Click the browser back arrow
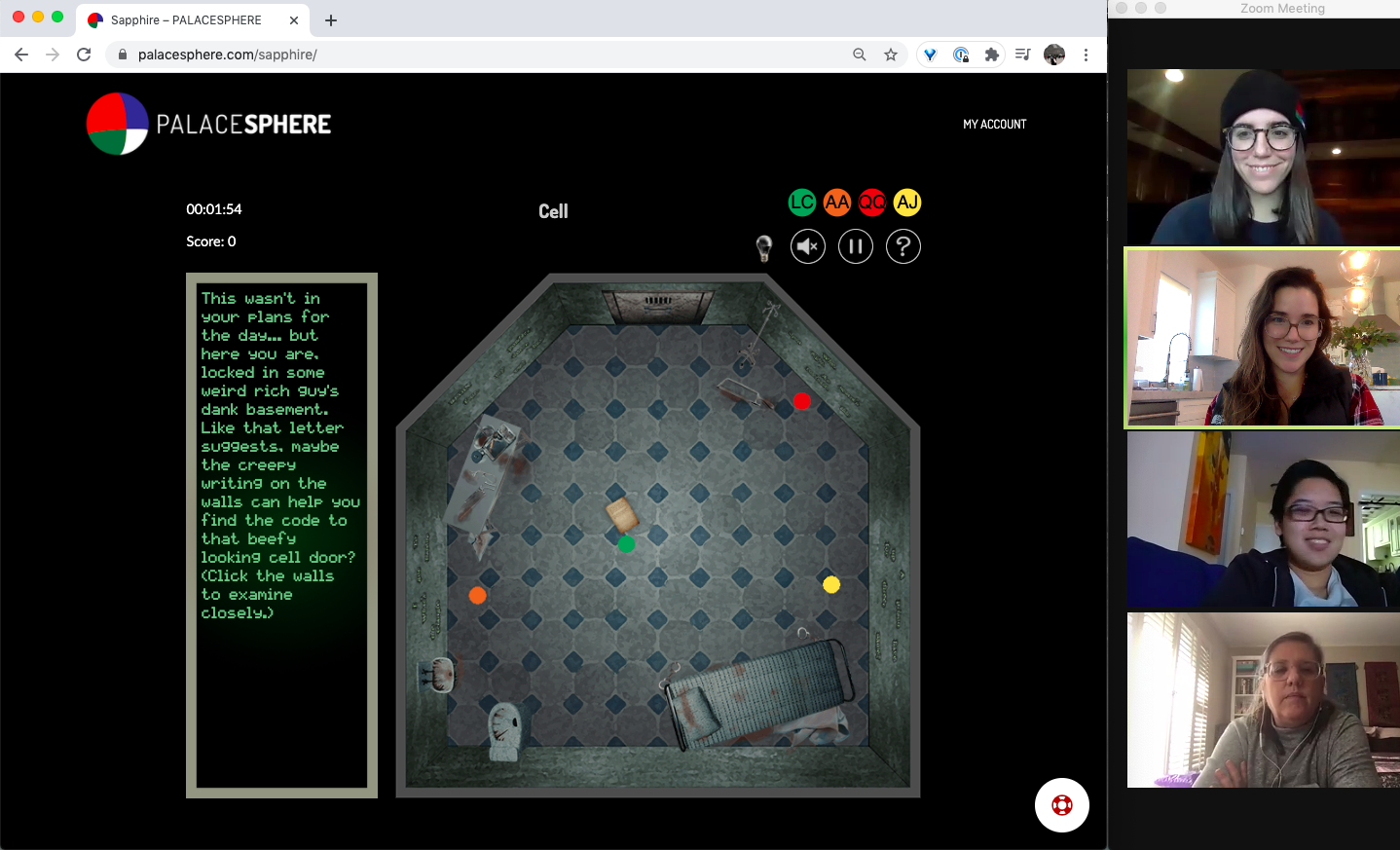Image resolution: width=1400 pixels, height=850 pixels. click(x=21, y=55)
